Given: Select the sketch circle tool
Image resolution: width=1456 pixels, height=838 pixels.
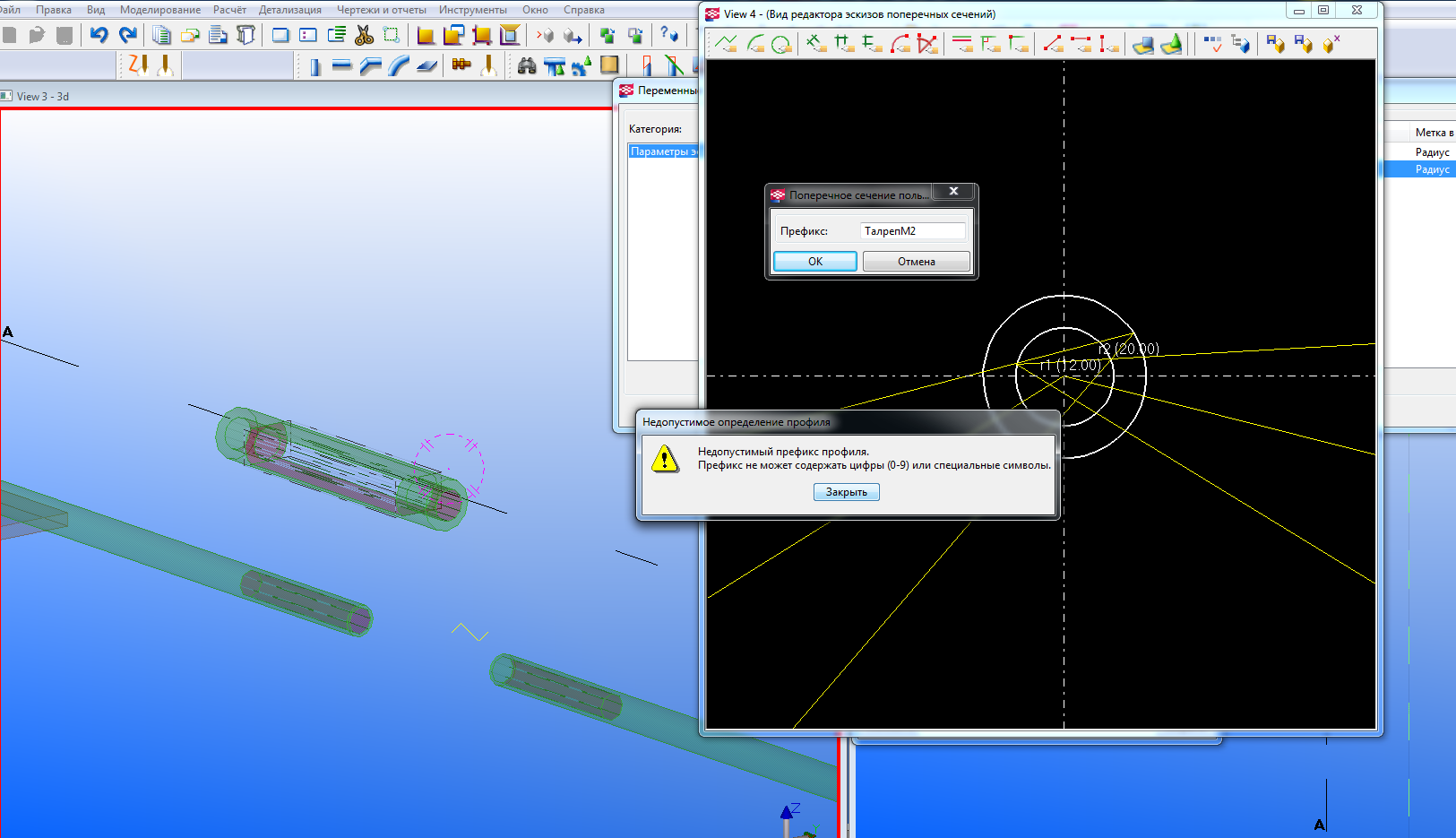Looking at the screenshot, I should [x=781, y=43].
